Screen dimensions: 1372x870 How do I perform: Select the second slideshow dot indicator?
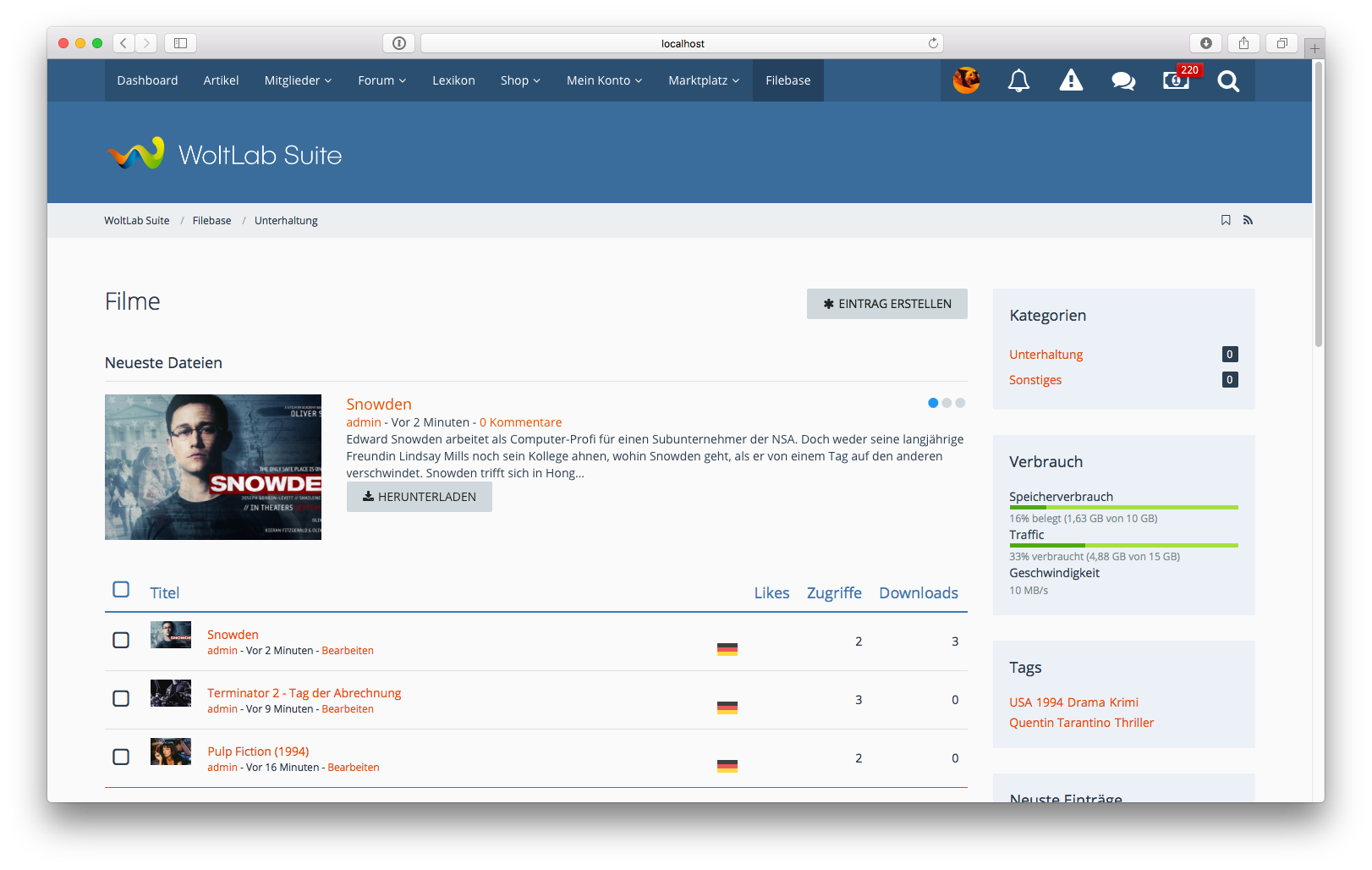[947, 403]
